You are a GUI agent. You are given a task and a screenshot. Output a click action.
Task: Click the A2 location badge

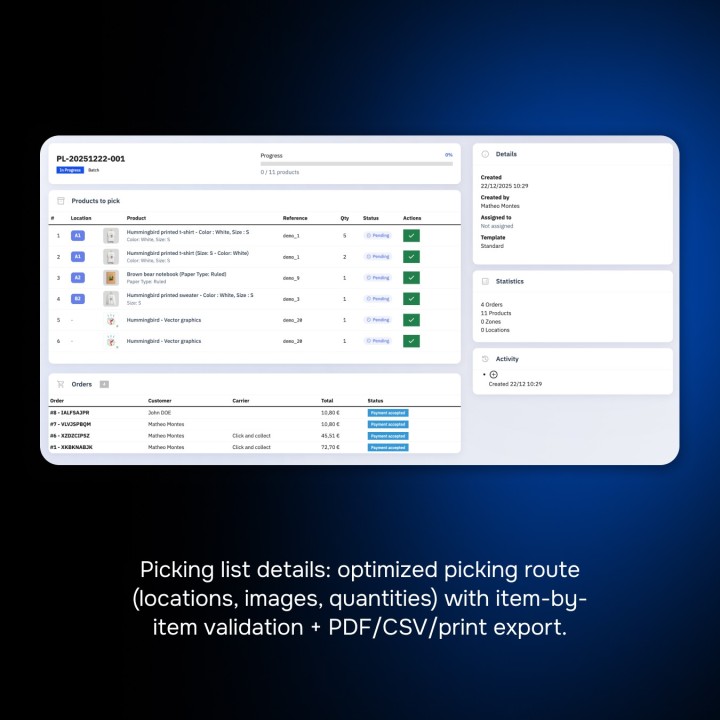click(x=78, y=278)
